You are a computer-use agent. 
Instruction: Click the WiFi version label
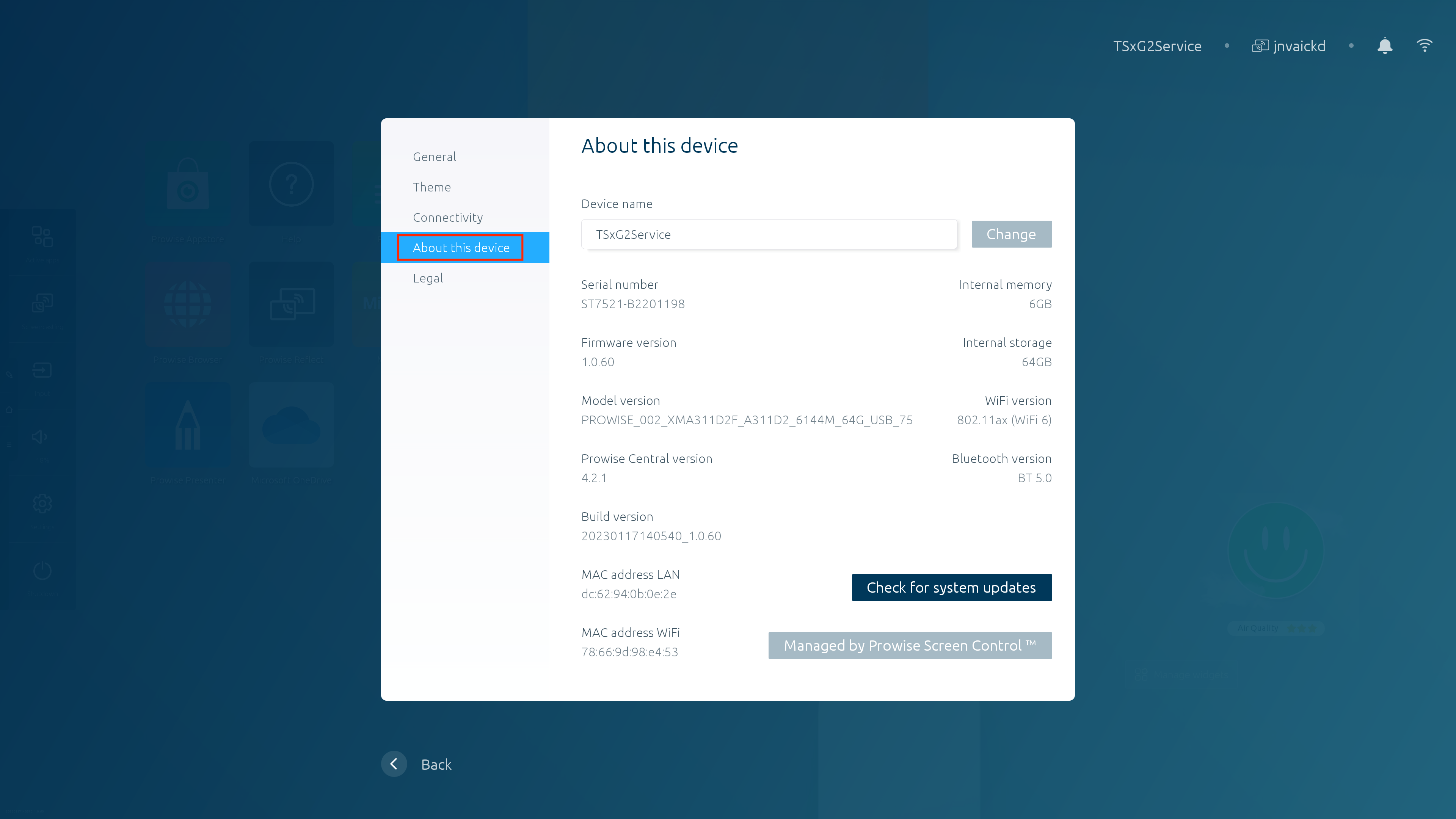click(x=1018, y=401)
